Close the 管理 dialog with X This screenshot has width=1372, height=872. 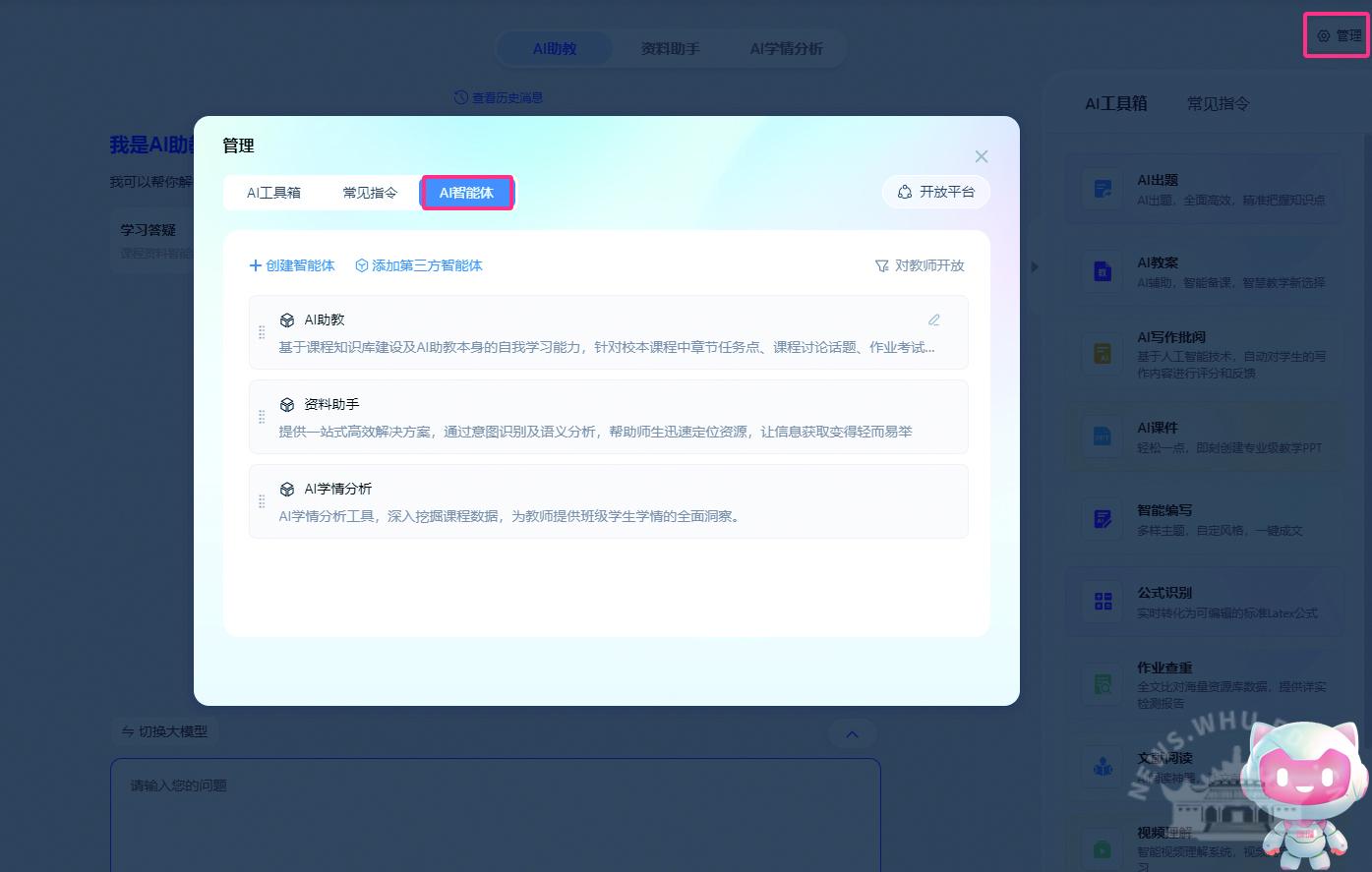[981, 156]
